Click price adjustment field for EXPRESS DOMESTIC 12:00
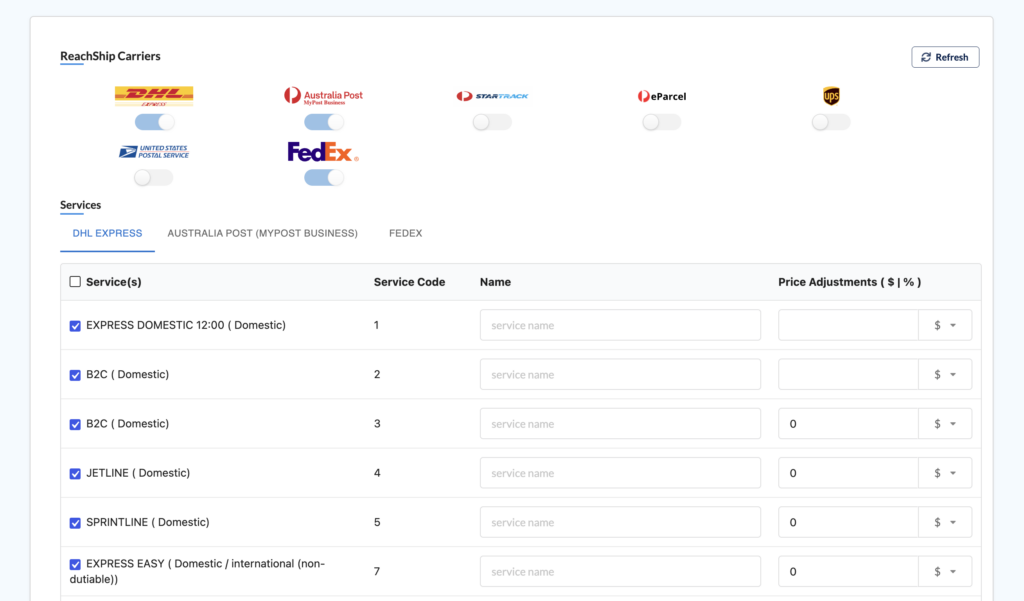1024x601 pixels. coord(848,325)
